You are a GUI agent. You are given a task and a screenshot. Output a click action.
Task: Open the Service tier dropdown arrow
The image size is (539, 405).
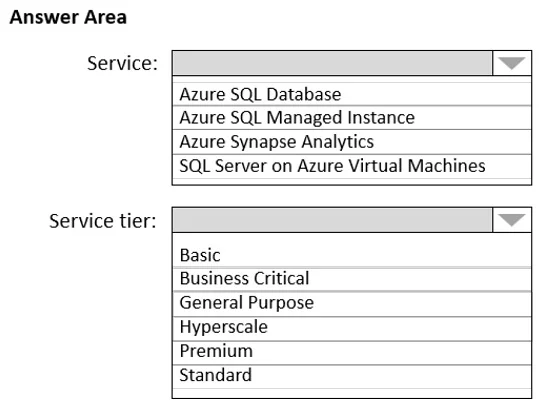click(x=512, y=220)
